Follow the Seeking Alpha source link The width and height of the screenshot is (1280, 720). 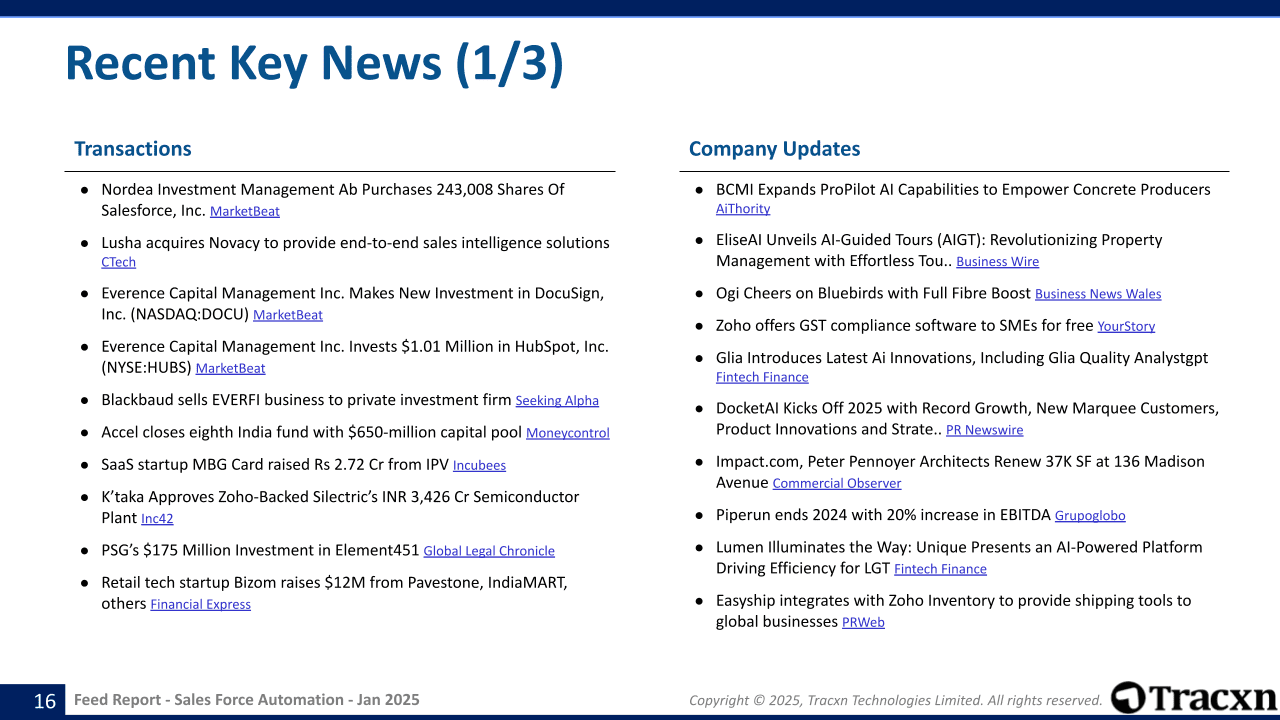(x=556, y=401)
